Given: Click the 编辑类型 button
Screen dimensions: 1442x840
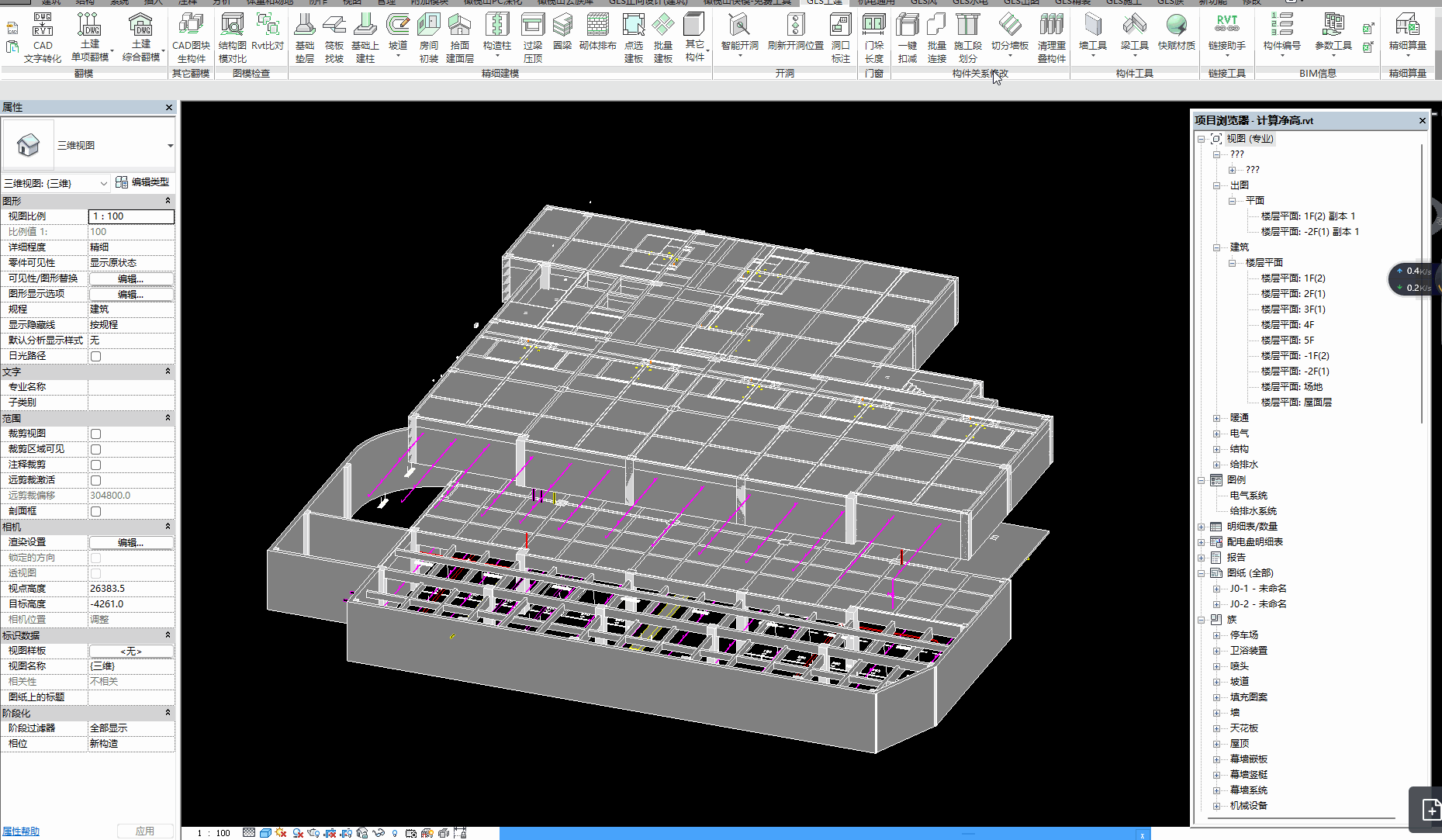Looking at the screenshot, I should (143, 182).
